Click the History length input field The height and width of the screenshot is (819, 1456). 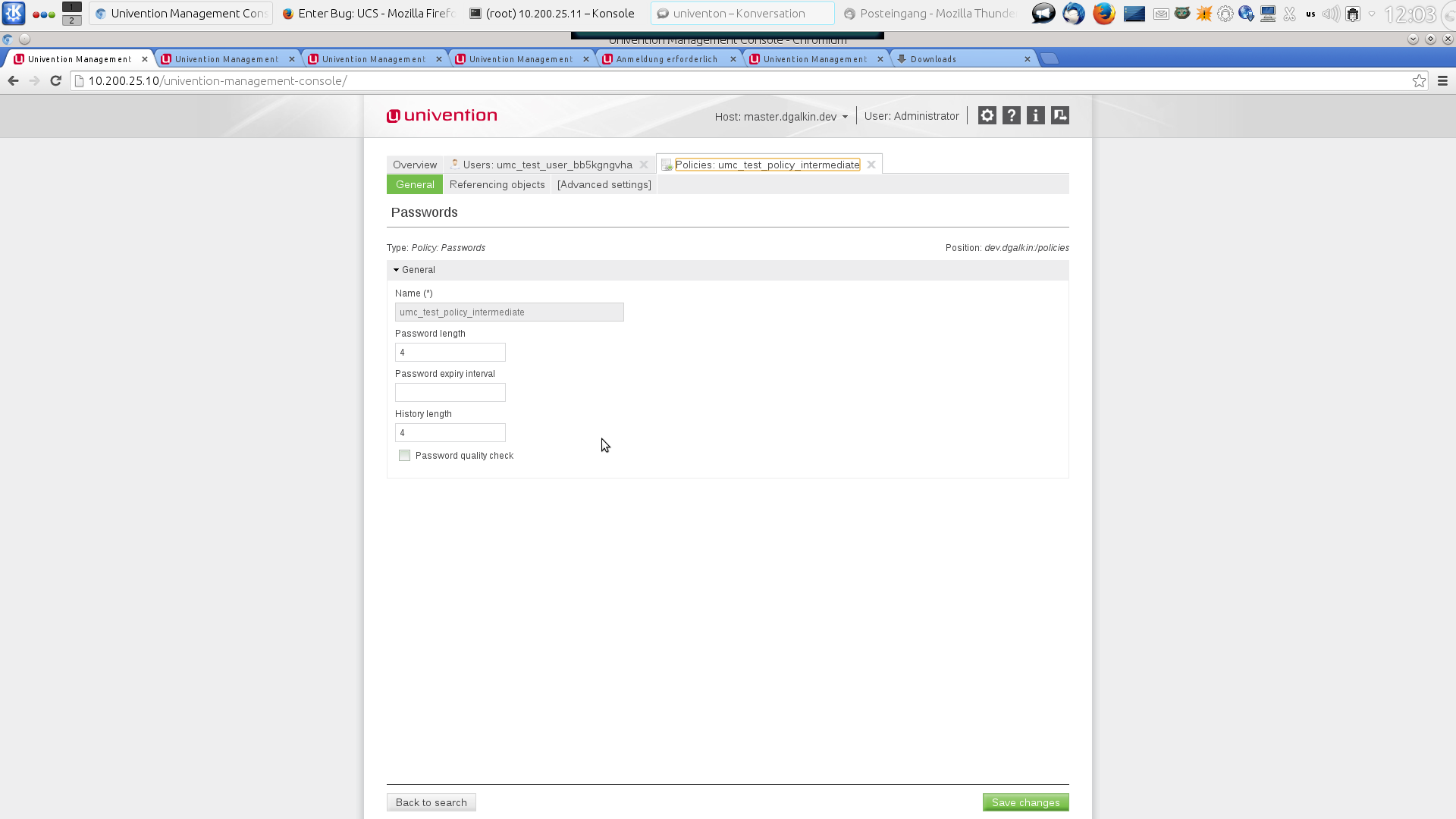450,433
